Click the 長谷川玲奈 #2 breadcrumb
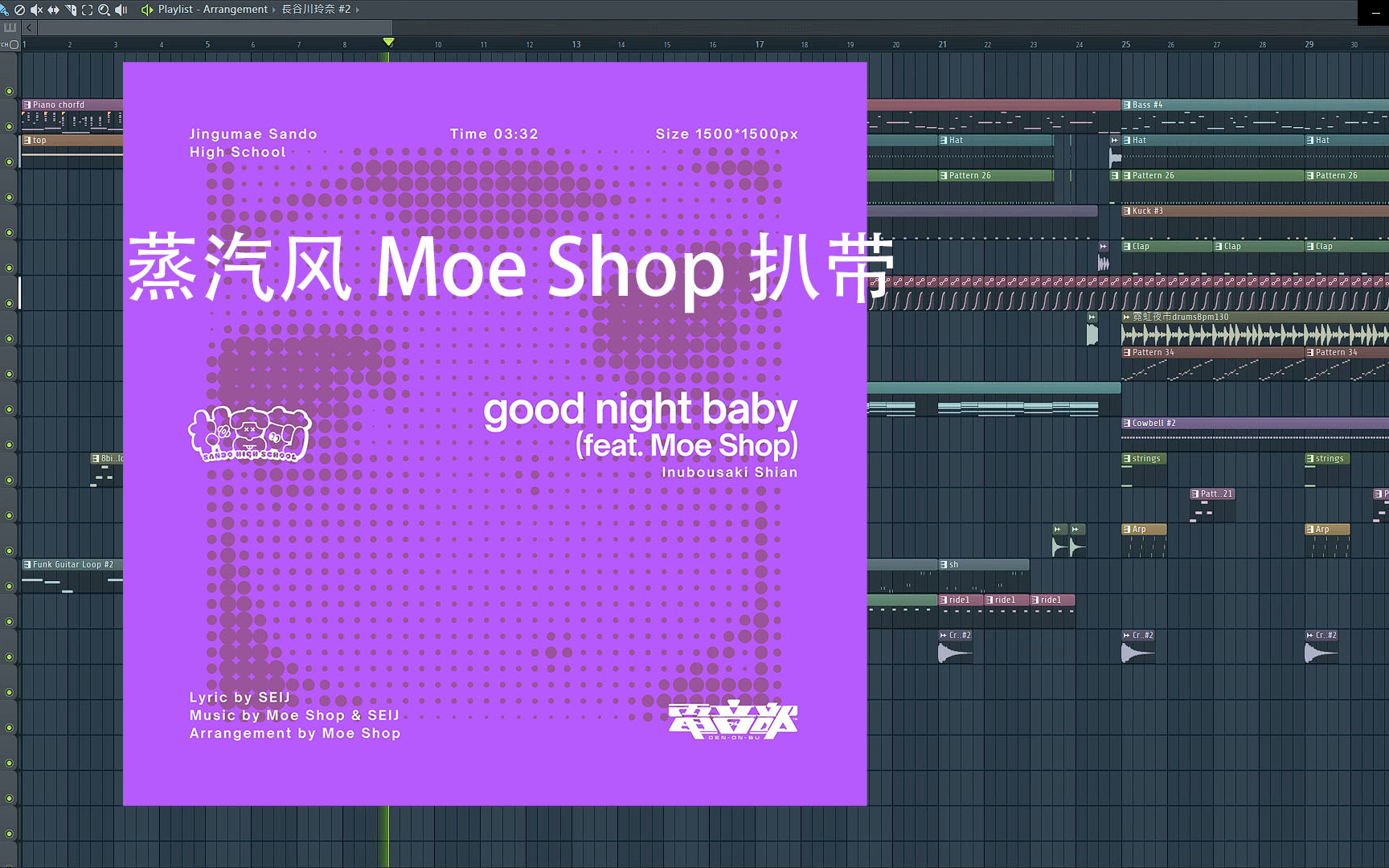This screenshot has width=1389, height=868. 316,10
